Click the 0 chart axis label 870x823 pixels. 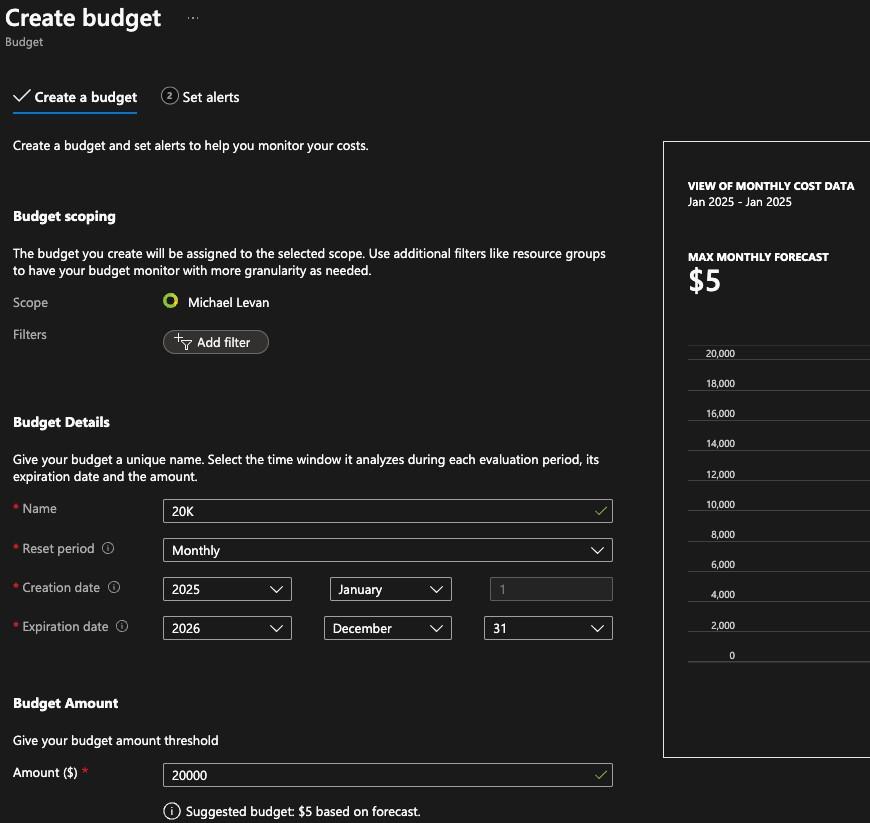point(732,655)
